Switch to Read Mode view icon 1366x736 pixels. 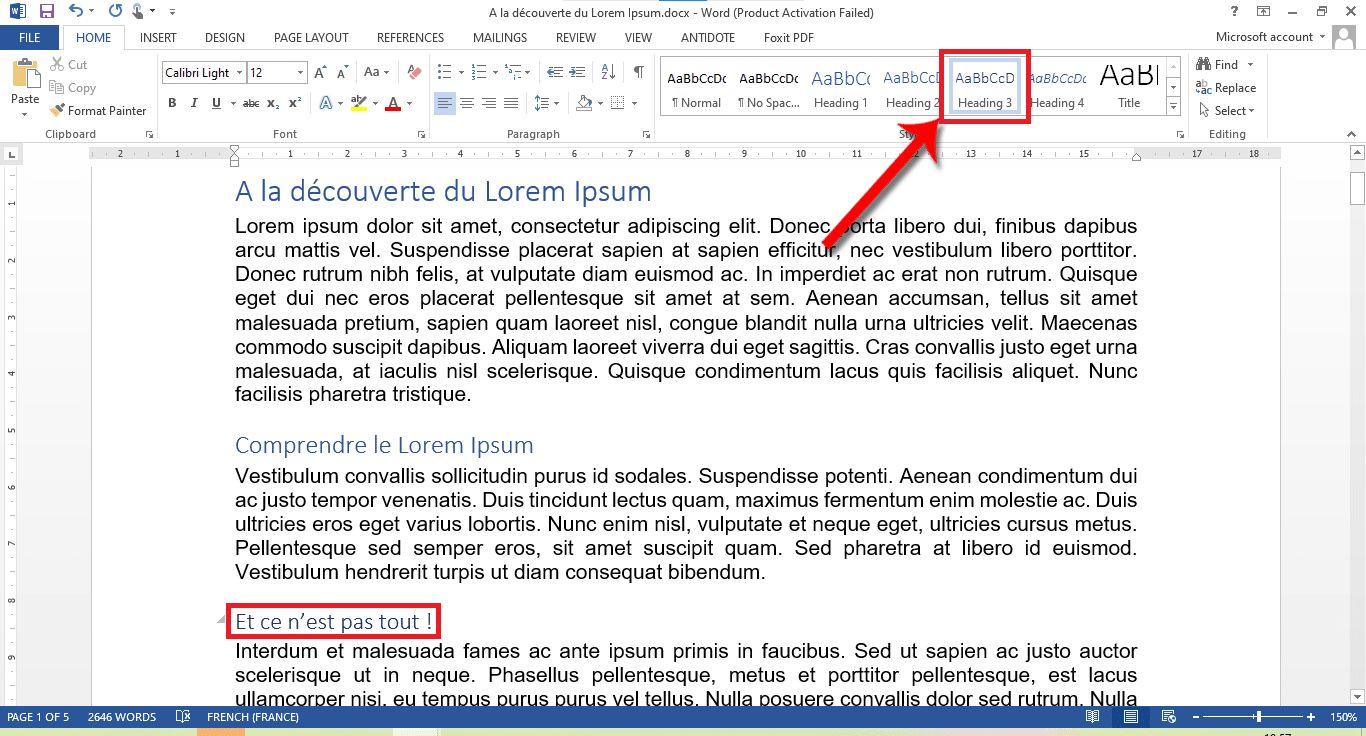1093,717
